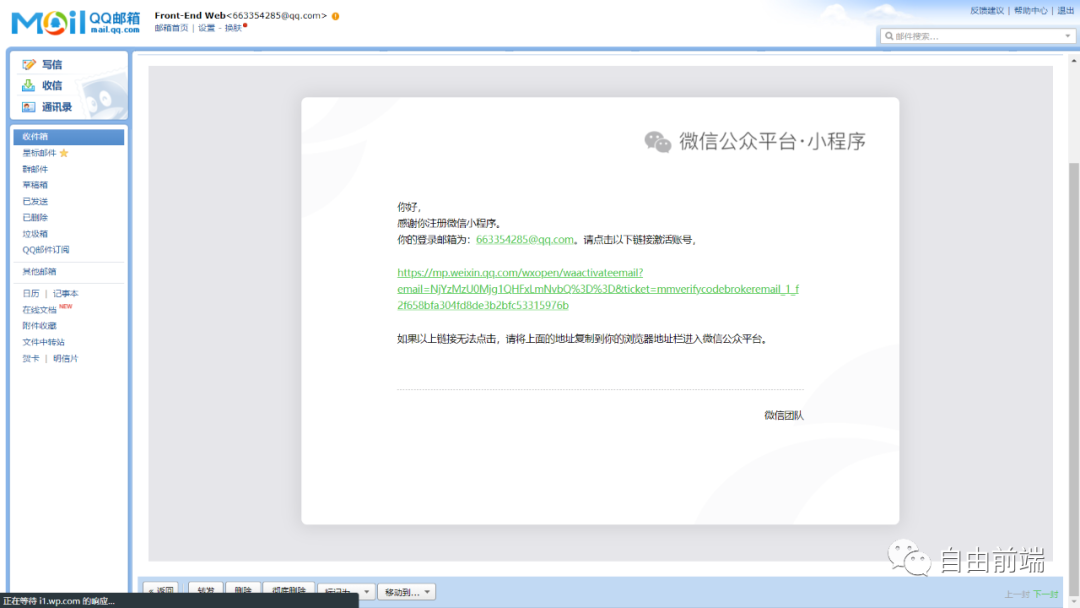The height and width of the screenshot is (608, 1080).
Task: Click the magnifier icon in mail search
Action: pyautogui.click(x=889, y=36)
